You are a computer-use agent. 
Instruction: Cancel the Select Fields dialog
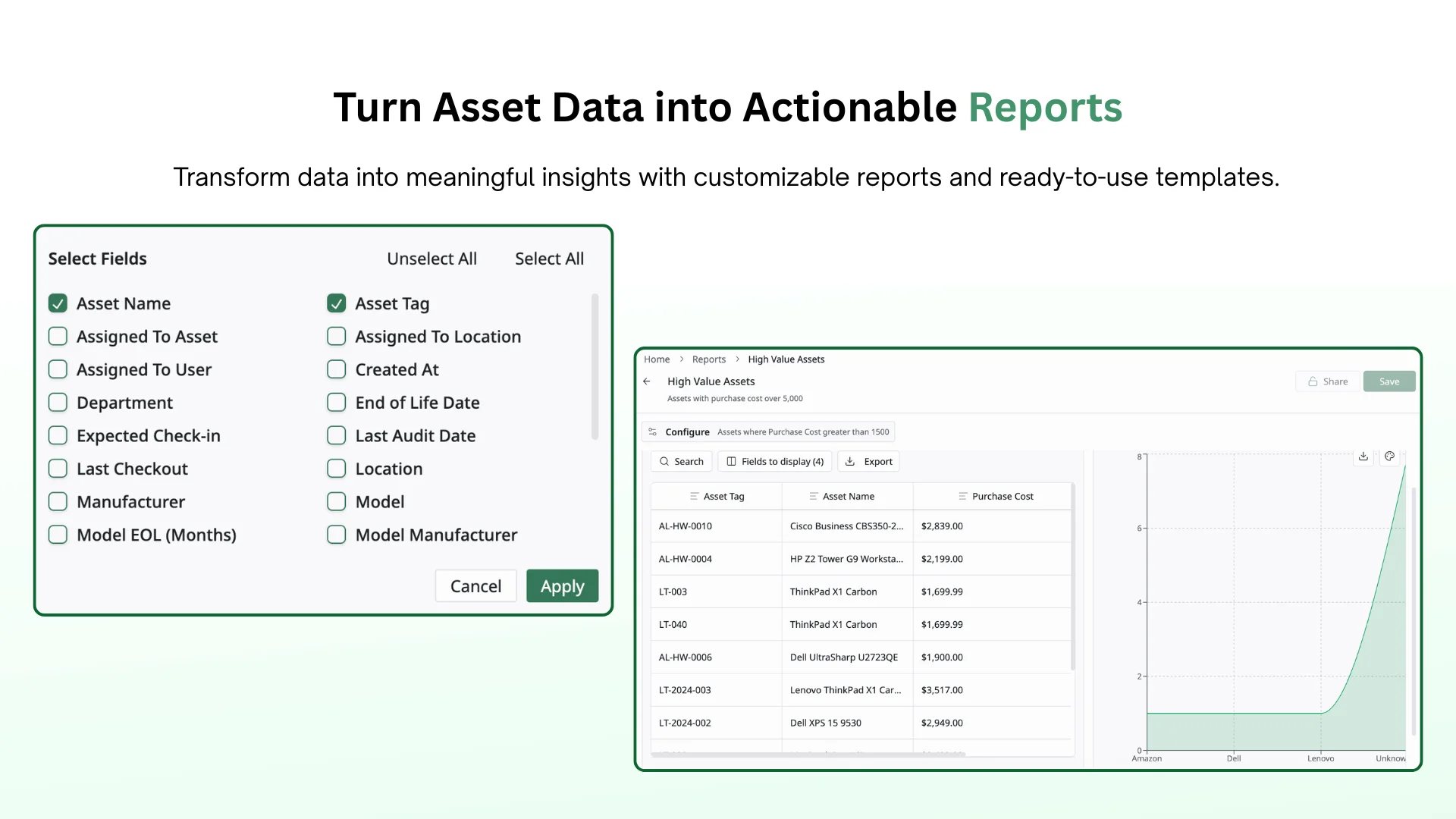click(x=475, y=586)
